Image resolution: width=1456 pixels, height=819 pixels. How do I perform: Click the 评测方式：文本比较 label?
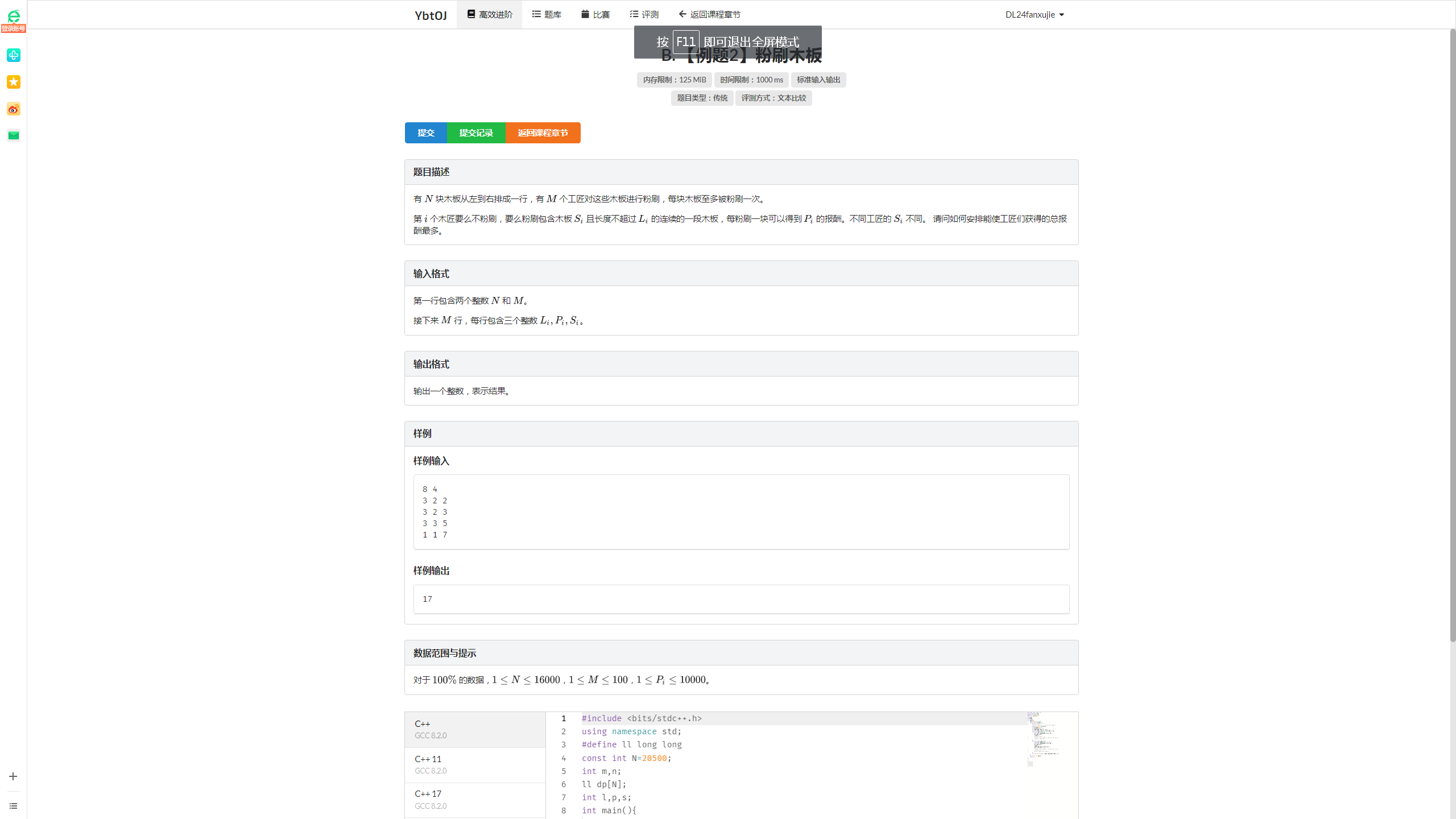pos(773,98)
